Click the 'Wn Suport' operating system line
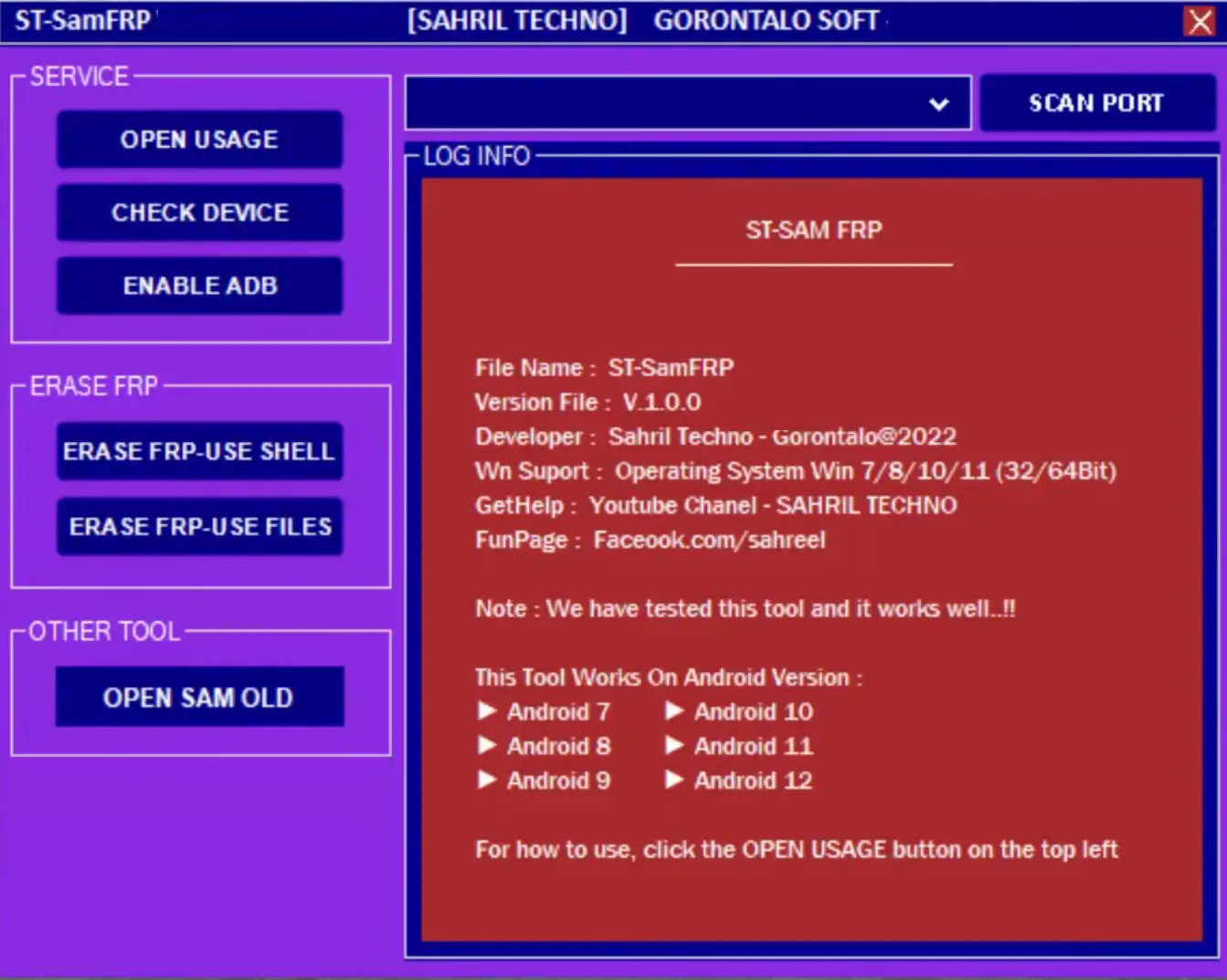This screenshot has width=1227, height=980. [x=795, y=471]
